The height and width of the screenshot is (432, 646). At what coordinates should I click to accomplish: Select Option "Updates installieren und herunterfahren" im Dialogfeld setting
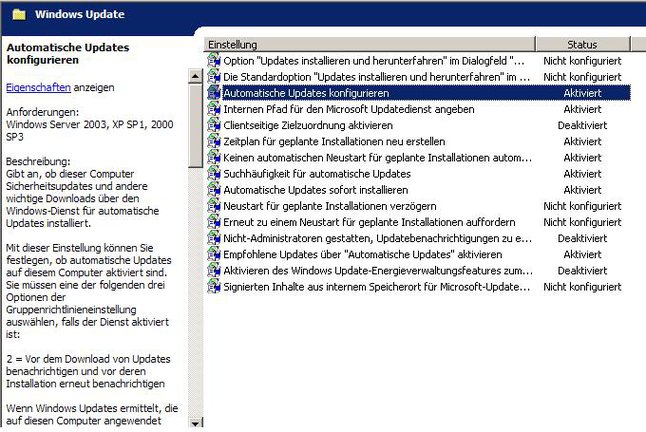click(374, 61)
